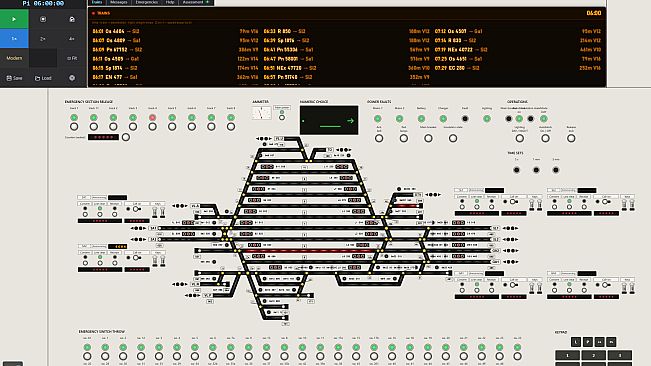651x366 pixels.
Task: Push the last Emergency Switch Throw button
Action: point(517,356)
